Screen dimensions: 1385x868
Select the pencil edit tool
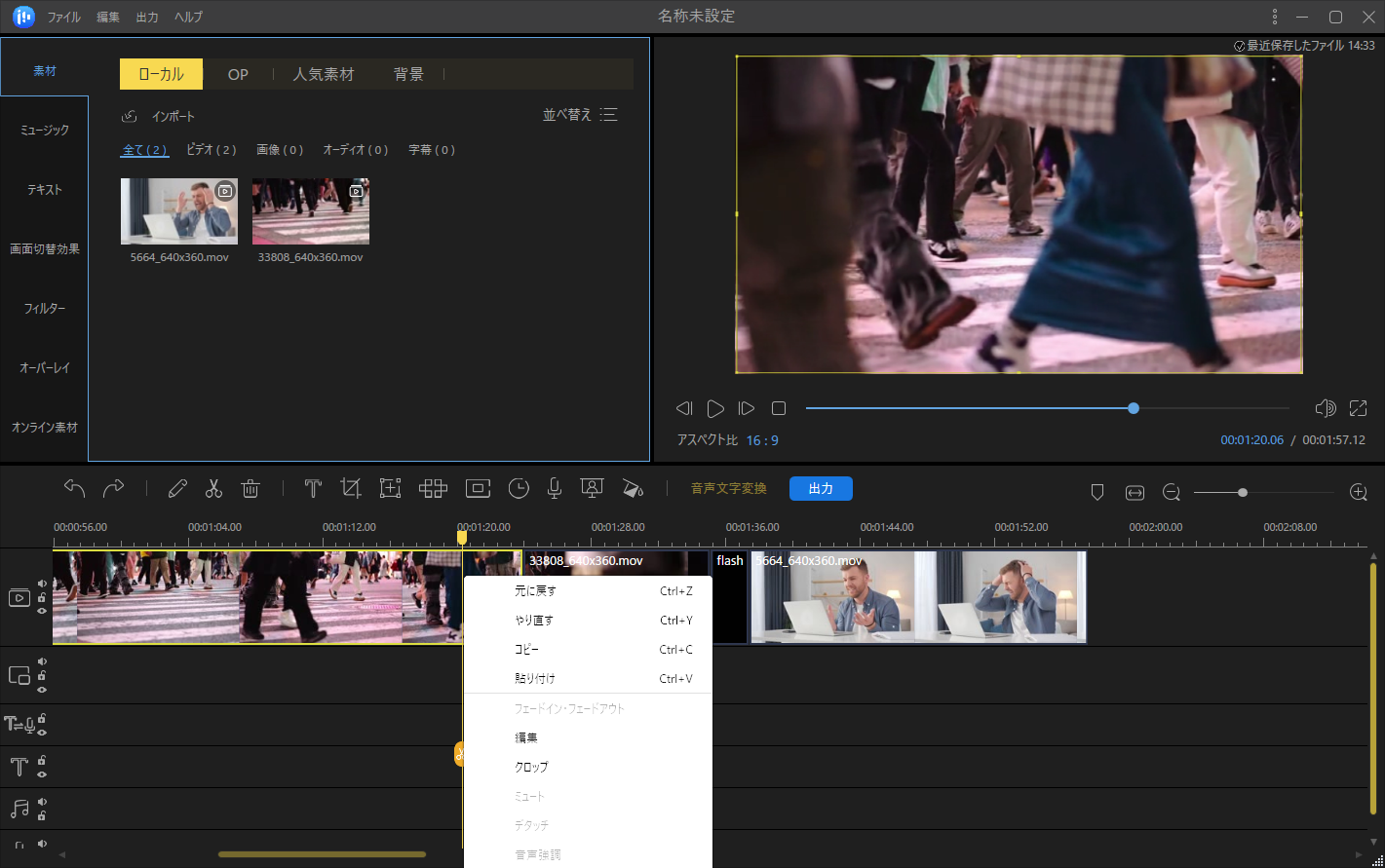[x=177, y=488]
